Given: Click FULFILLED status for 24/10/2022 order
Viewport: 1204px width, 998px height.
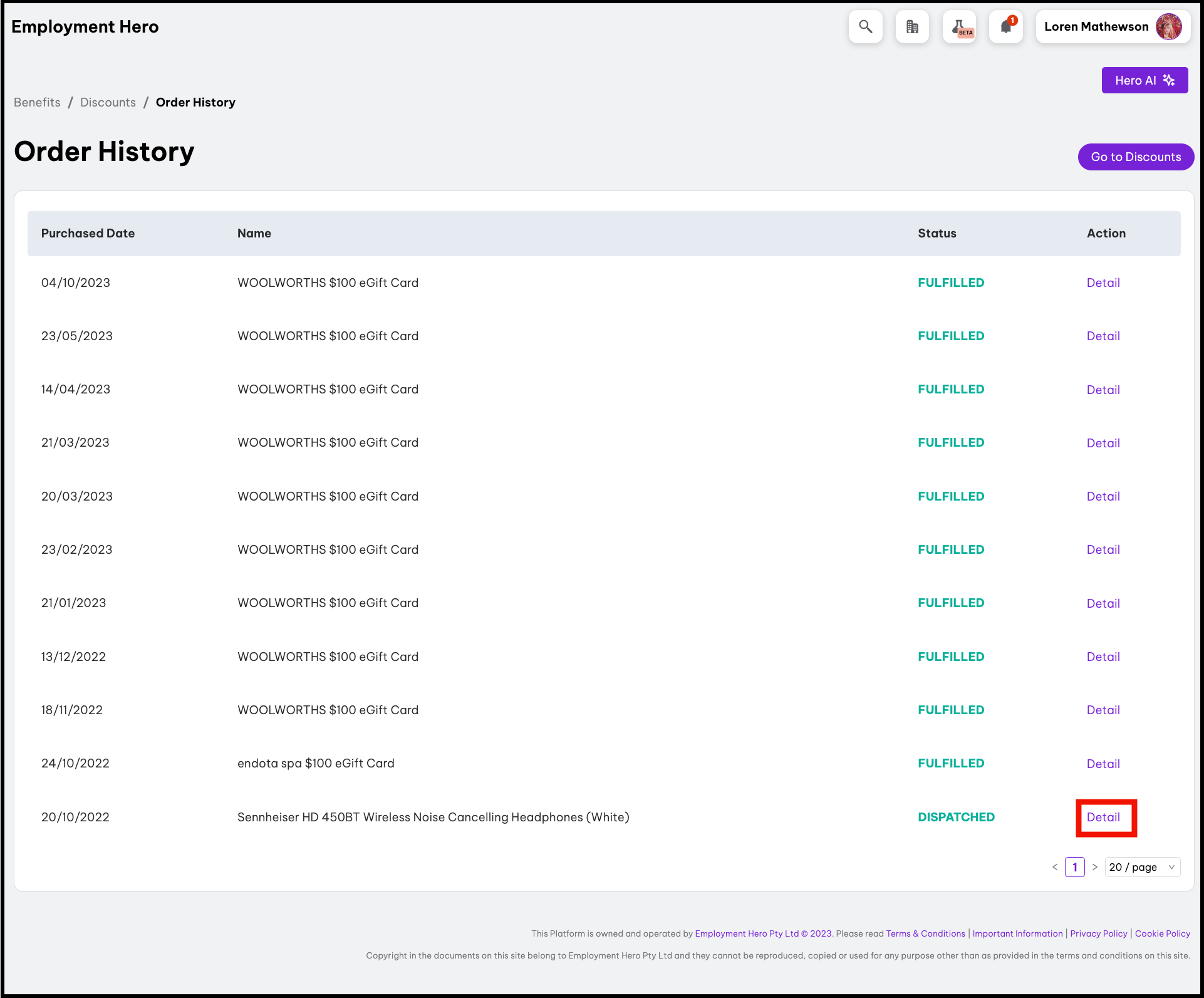Looking at the screenshot, I should (951, 763).
